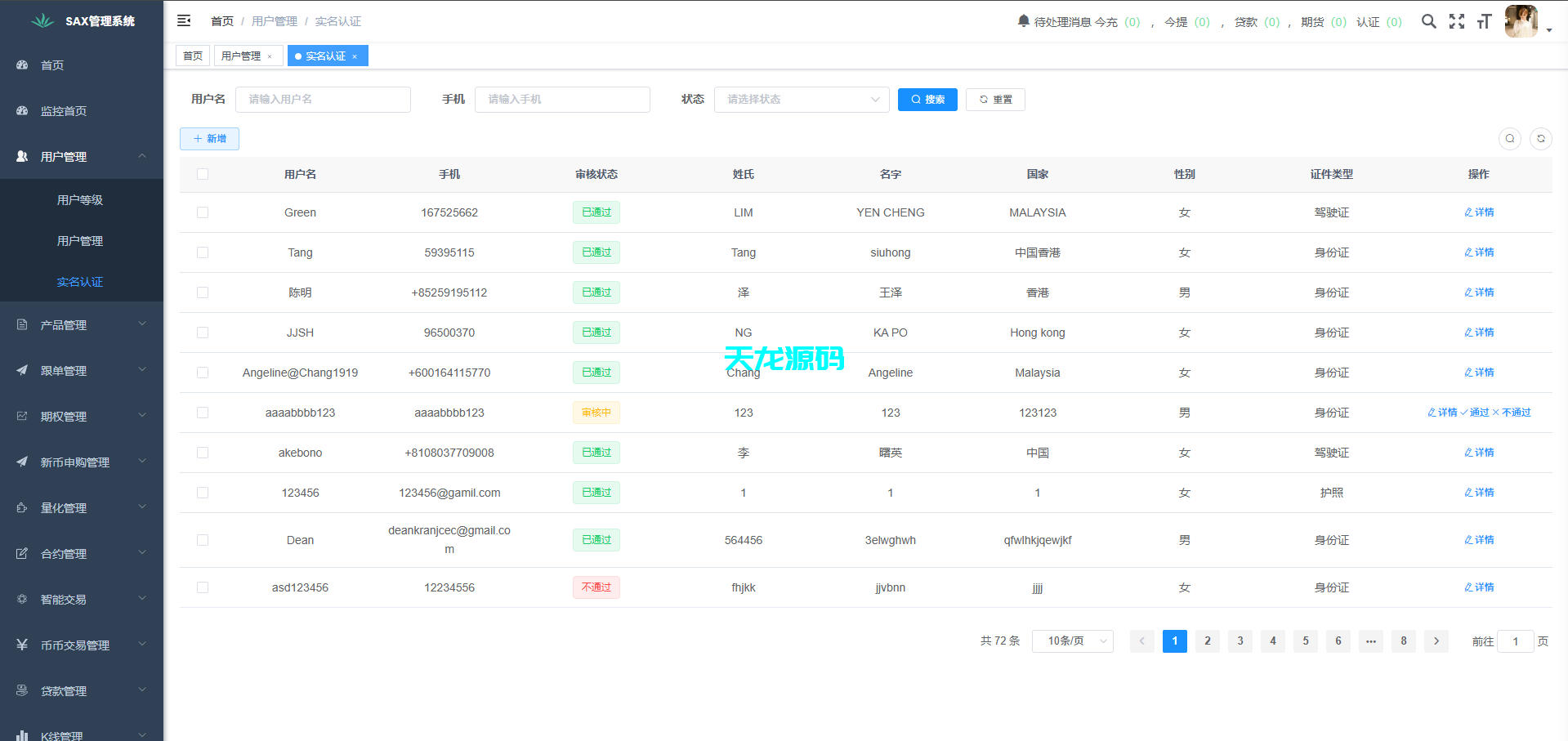Refresh the table using the circular refresh icon

click(x=1541, y=139)
